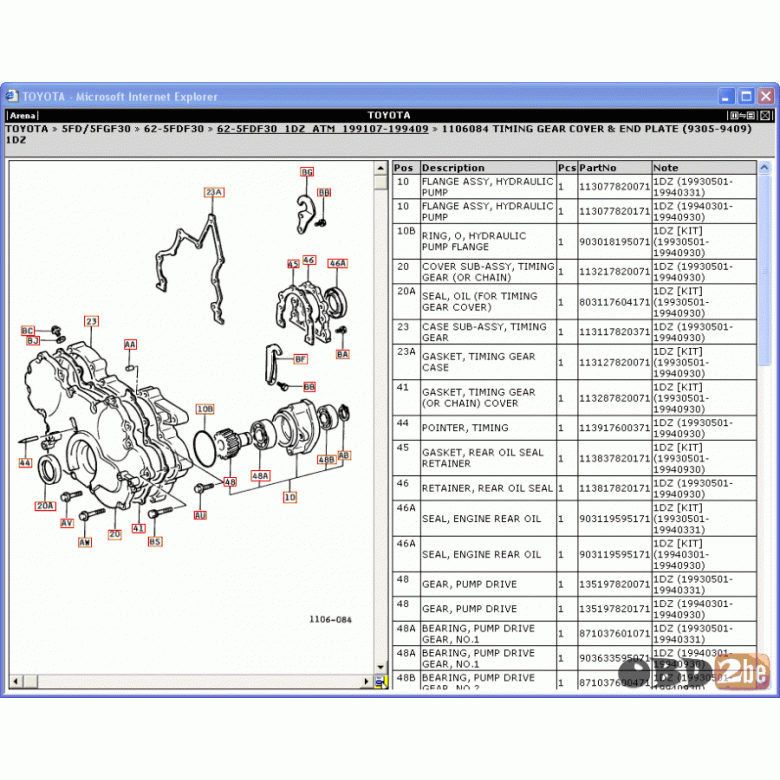Select callout BB below the BF clip
This screenshot has width=780, height=780.
(309, 387)
